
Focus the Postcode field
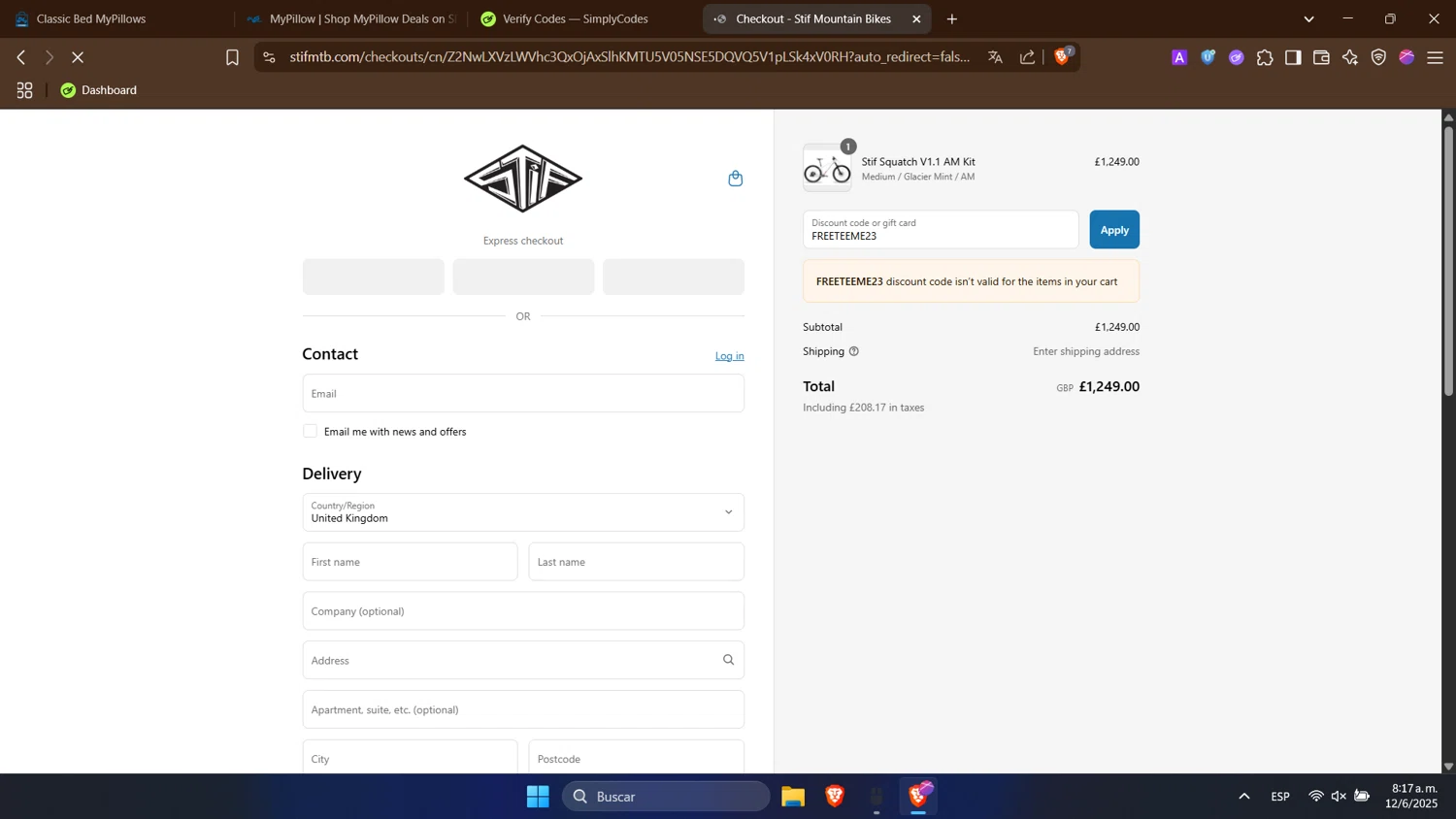pos(637,758)
